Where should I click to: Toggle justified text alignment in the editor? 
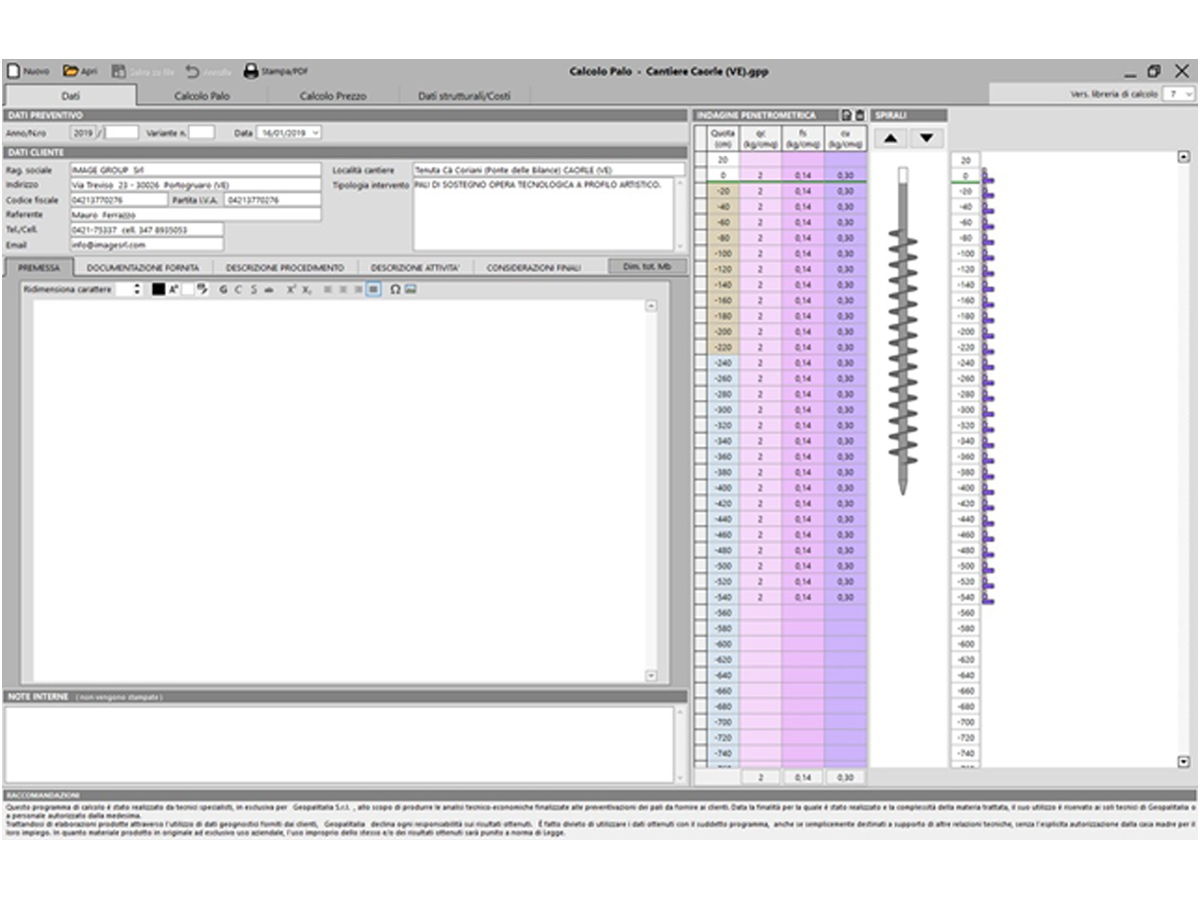tap(373, 289)
